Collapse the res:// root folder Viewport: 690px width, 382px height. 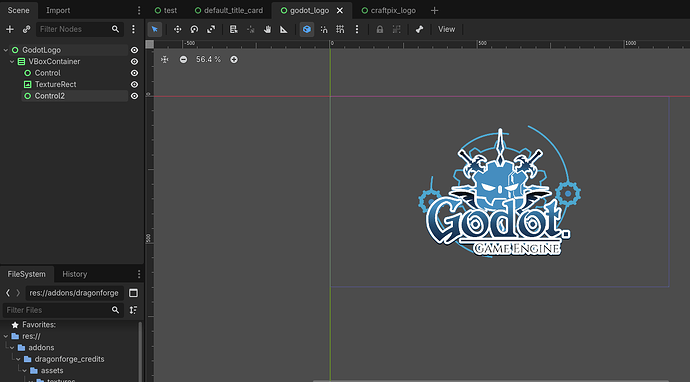tap(6, 336)
